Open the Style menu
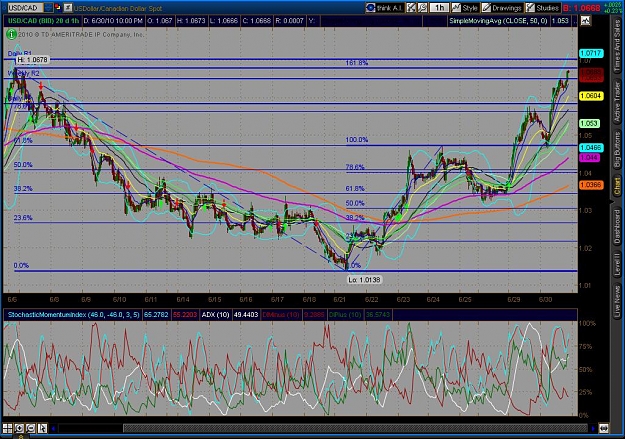Image resolution: width=625 pixels, height=439 pixels. point(465,8)
